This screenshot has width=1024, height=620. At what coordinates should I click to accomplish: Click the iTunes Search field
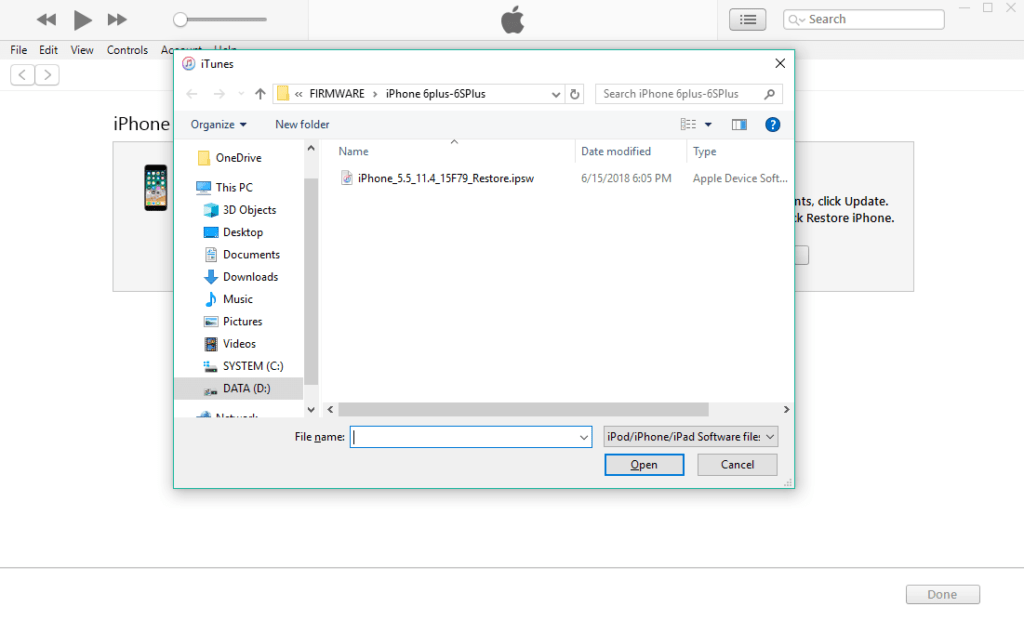(x=863, y=20)
